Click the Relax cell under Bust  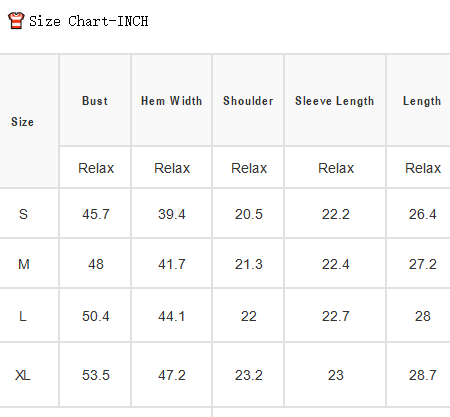pos(96,168)
